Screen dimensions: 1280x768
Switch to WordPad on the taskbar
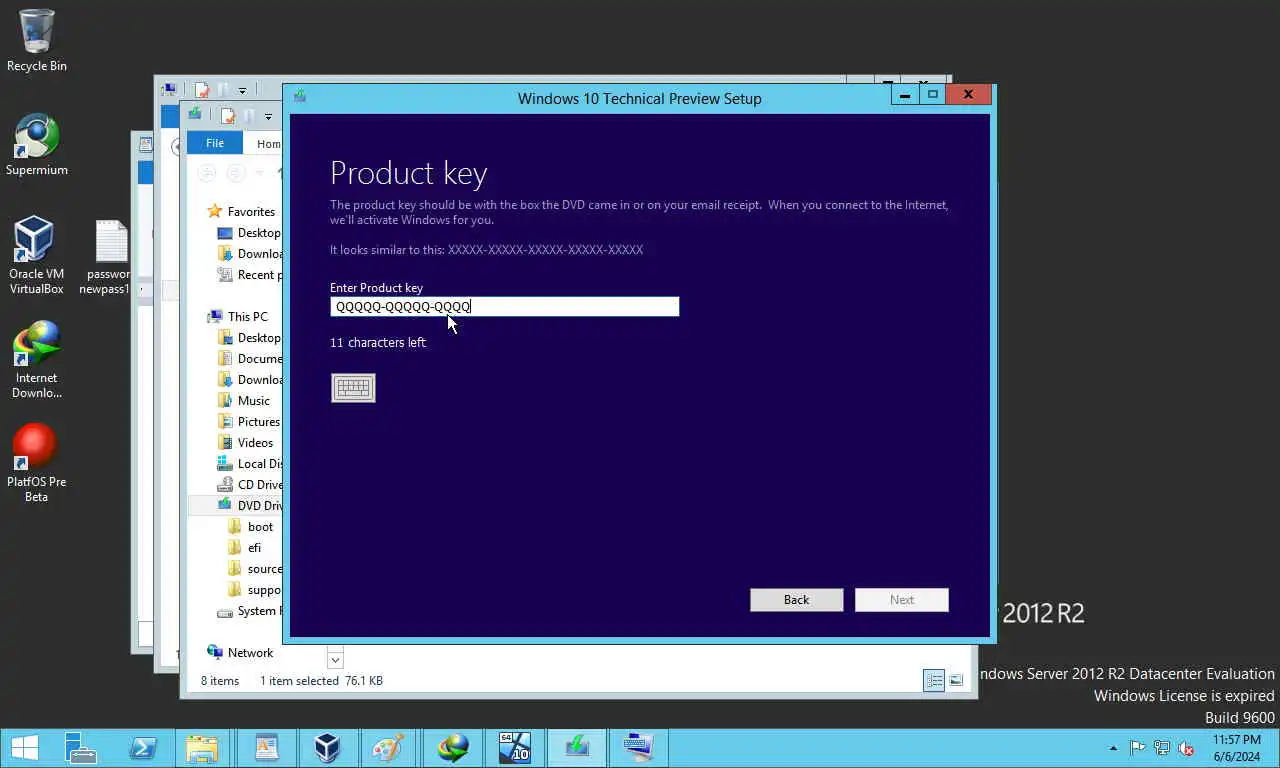point(266,748)
